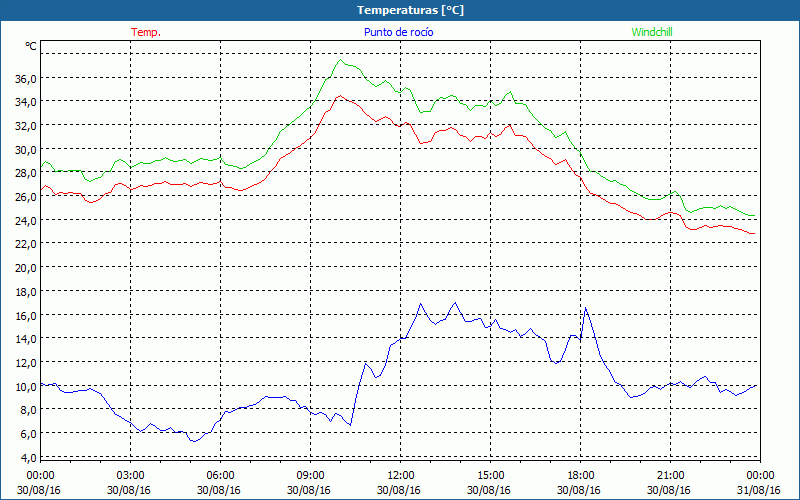The width and height of the screenshot is (800, 500).
Task: Click the 06:00 time axis label
Action: click(220, 475)
